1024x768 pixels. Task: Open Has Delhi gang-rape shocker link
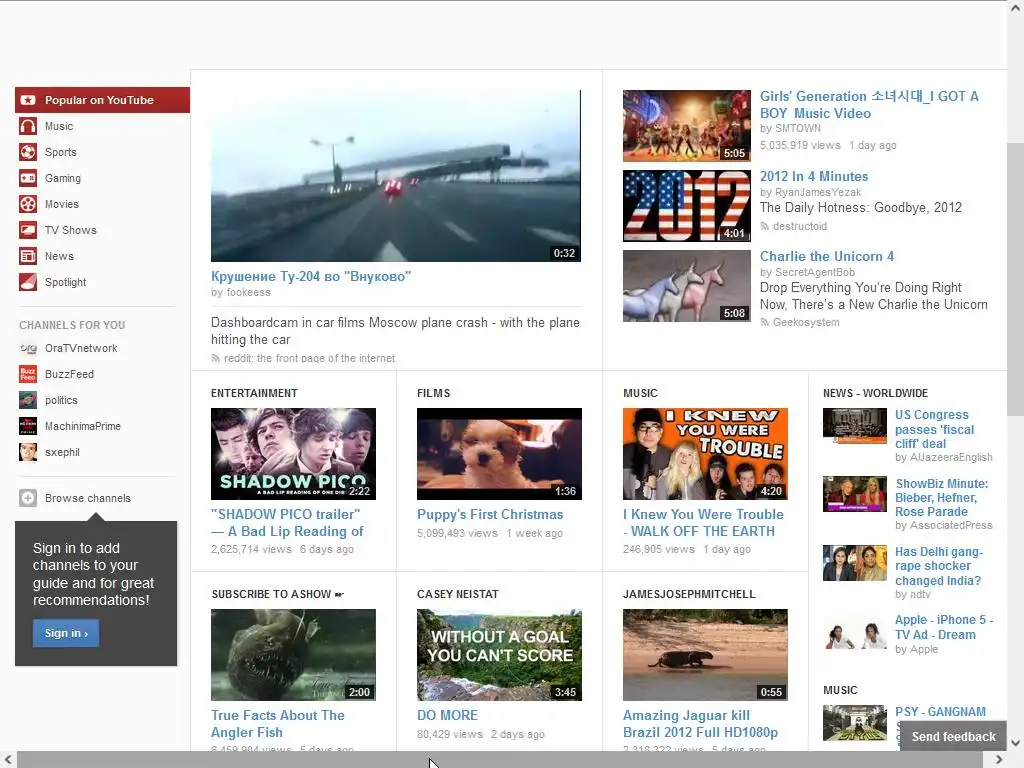938,566
